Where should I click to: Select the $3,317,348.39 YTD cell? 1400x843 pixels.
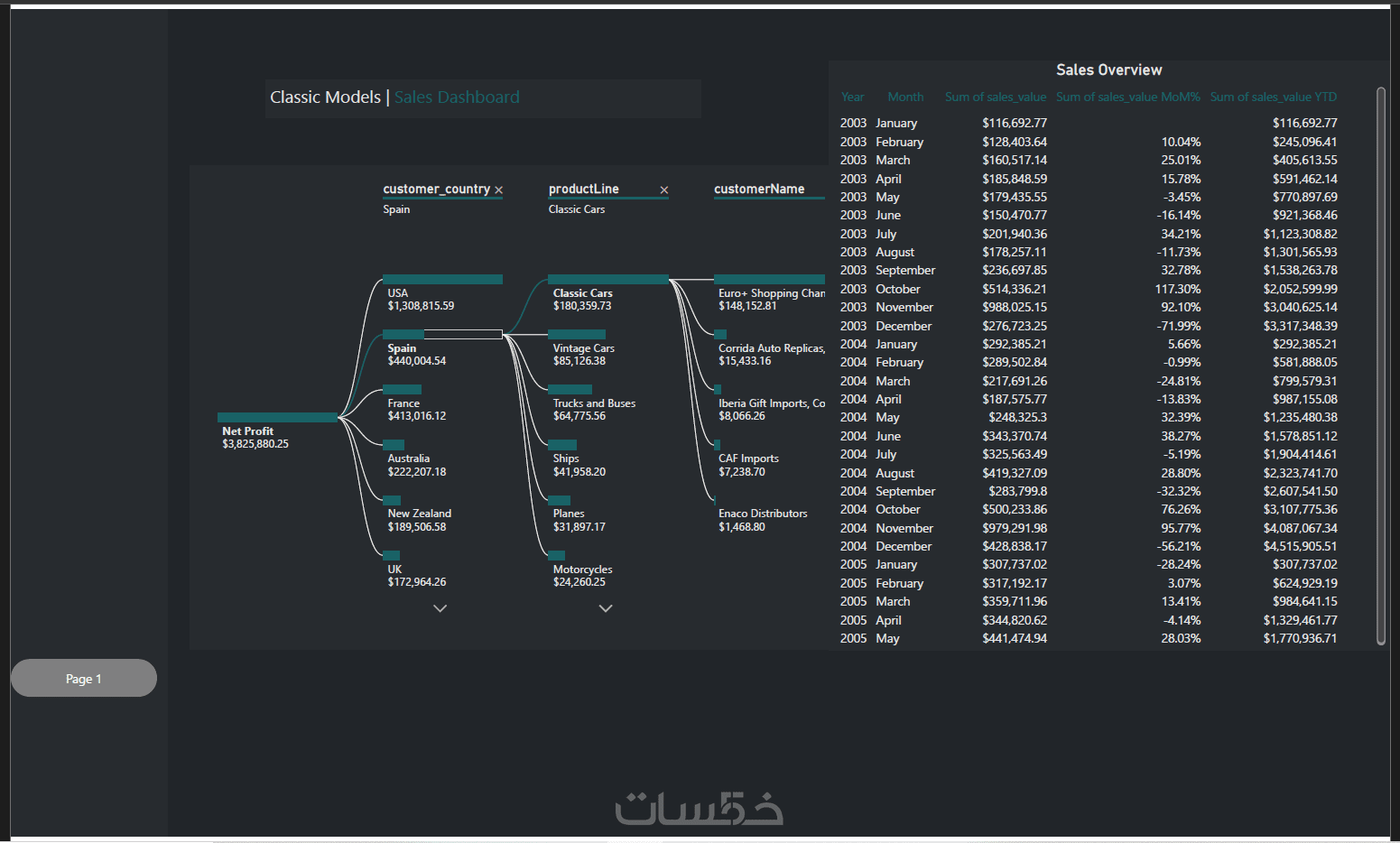(1301, 327)
